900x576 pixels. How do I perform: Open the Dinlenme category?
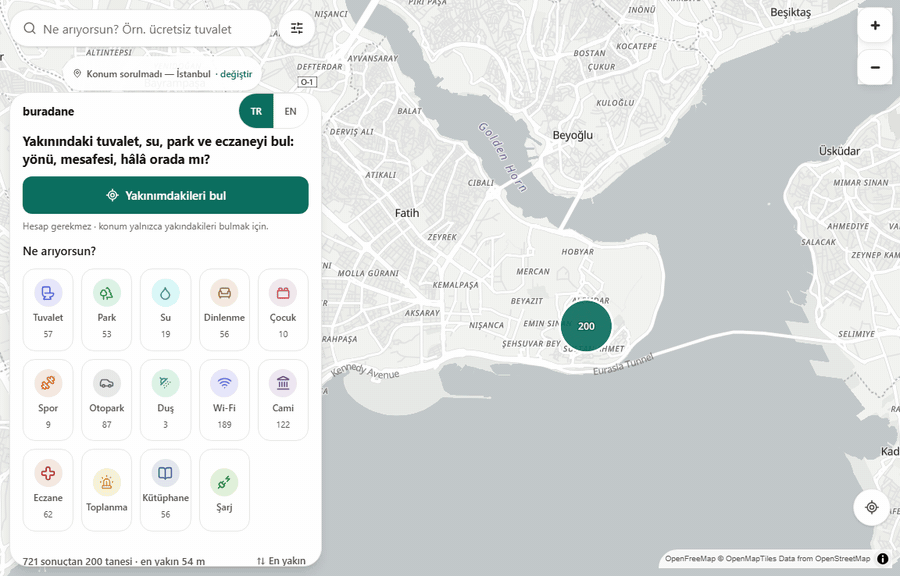coord(224,310)
